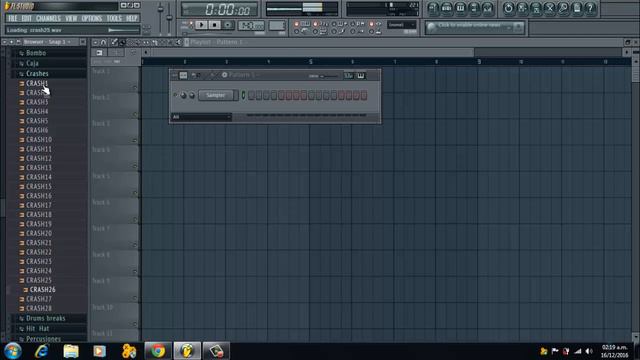Open the playlist view shortcut icon
The width and height of the screenshot is (640, 360).
click(x=433, y=8)
